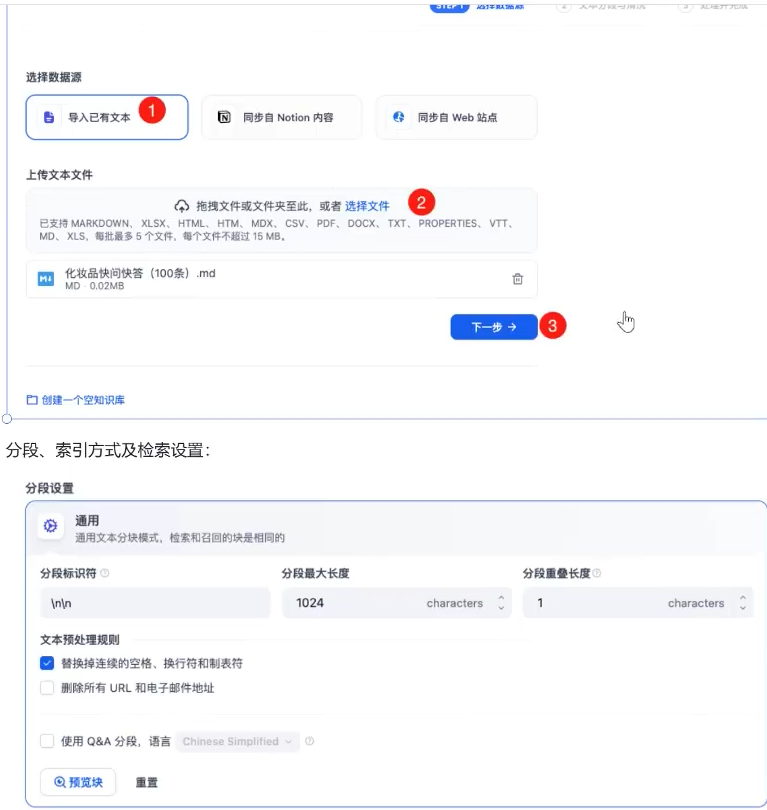
Task: Uncheck 替换掉连续的空格、换行符和制表符 checkbox
Action: click(47, 663)
